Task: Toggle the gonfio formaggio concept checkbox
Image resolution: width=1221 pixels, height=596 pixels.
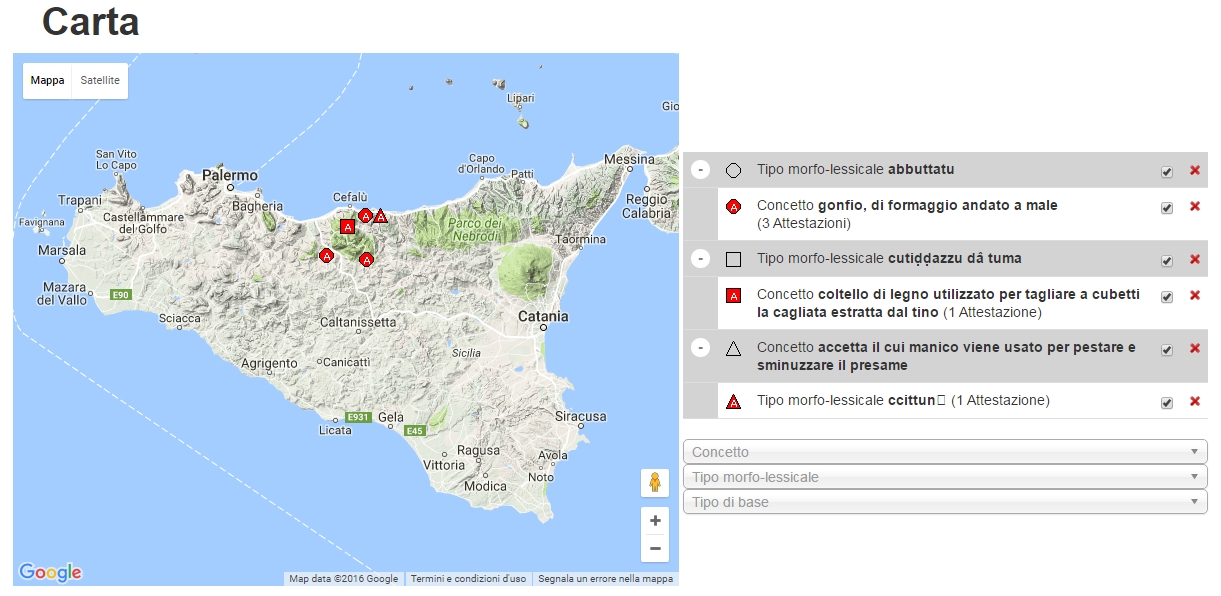Action: pyautogui.click(x=1166, y=208)
